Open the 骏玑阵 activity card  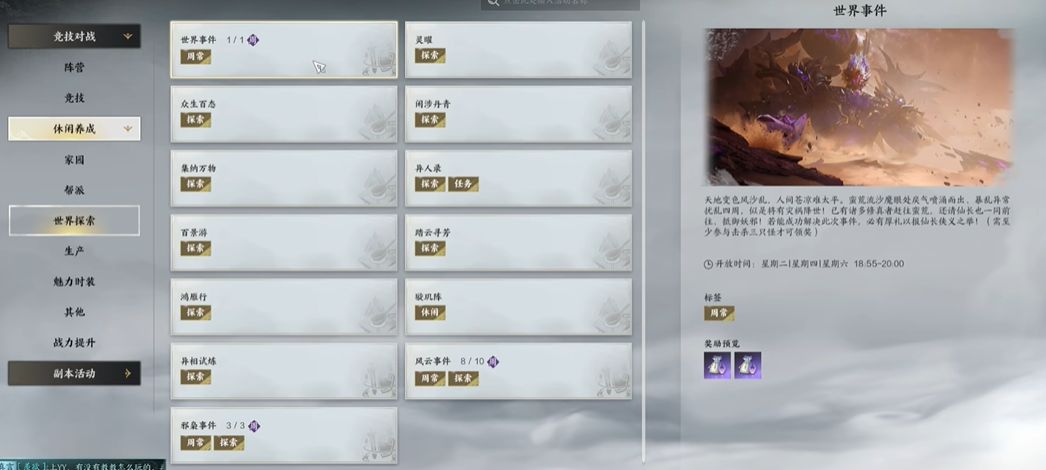(x=518, y=307)
